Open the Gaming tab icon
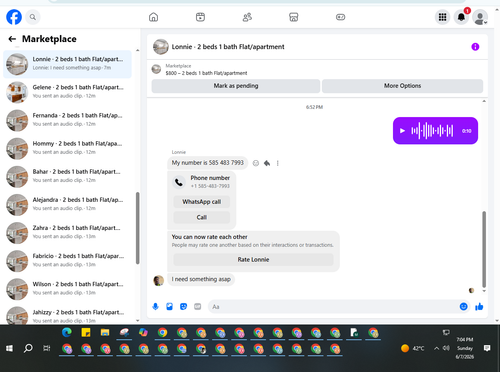Screen dimensions: 500x372 [x=340, y=17]
